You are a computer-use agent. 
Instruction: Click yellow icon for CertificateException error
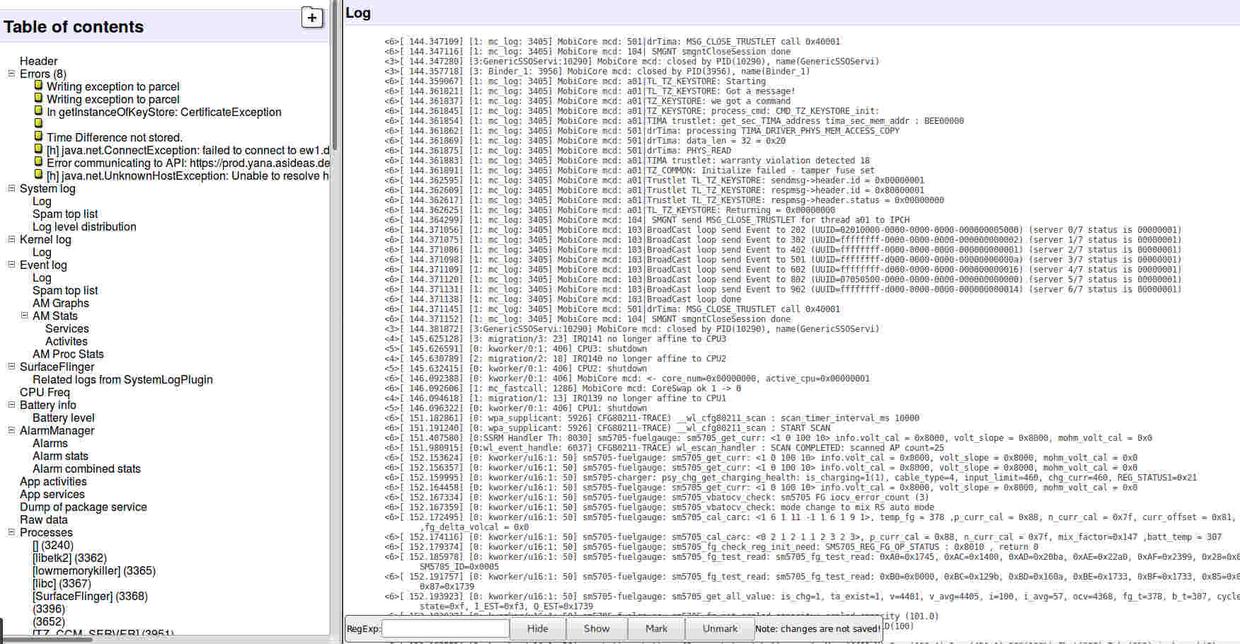click(39, 112)
